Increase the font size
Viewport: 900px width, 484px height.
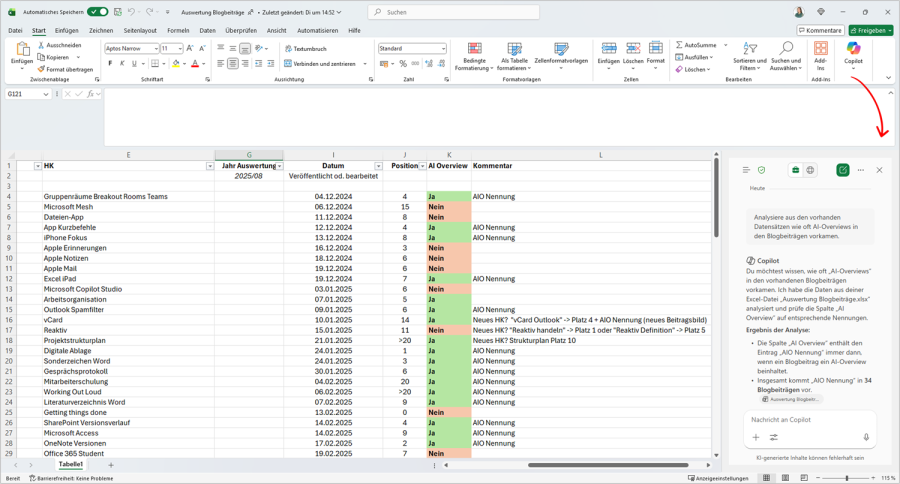190,49
